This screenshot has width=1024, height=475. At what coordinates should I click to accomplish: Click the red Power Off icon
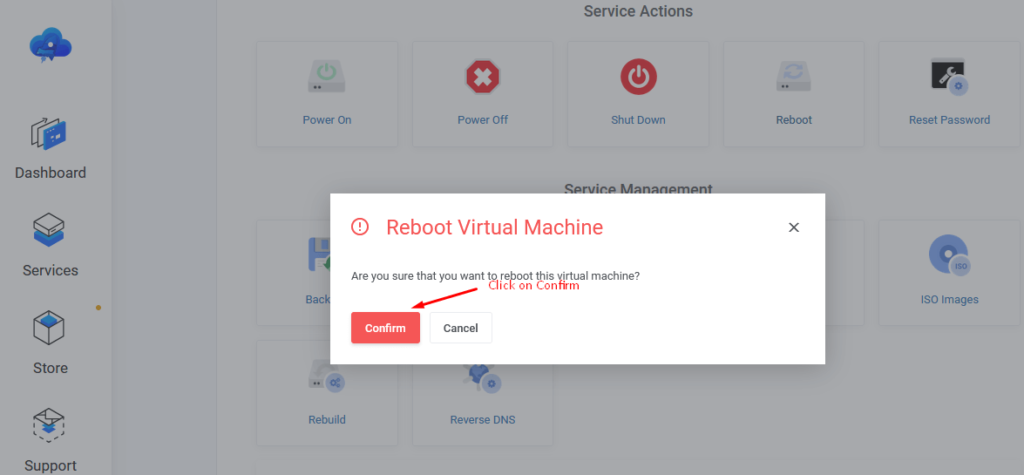pos(482,77)
